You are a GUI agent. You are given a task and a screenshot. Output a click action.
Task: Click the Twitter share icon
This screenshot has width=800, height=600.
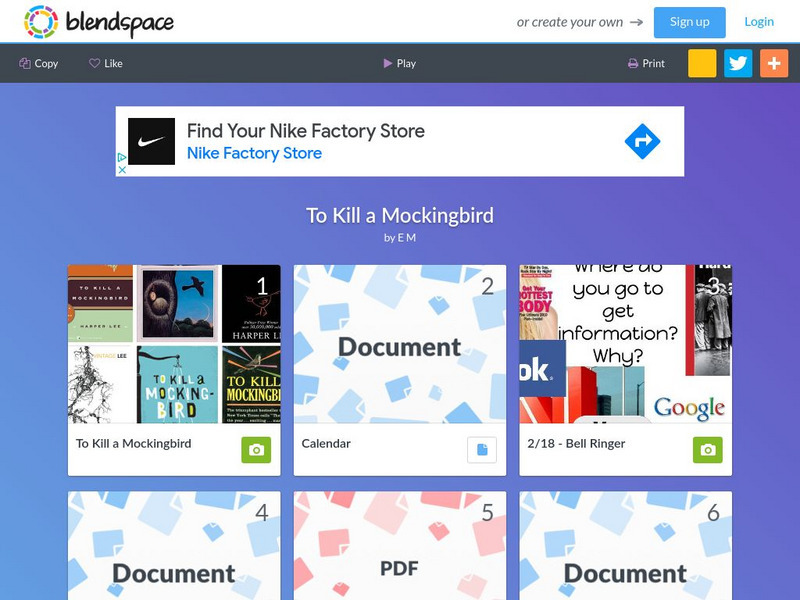738,63
